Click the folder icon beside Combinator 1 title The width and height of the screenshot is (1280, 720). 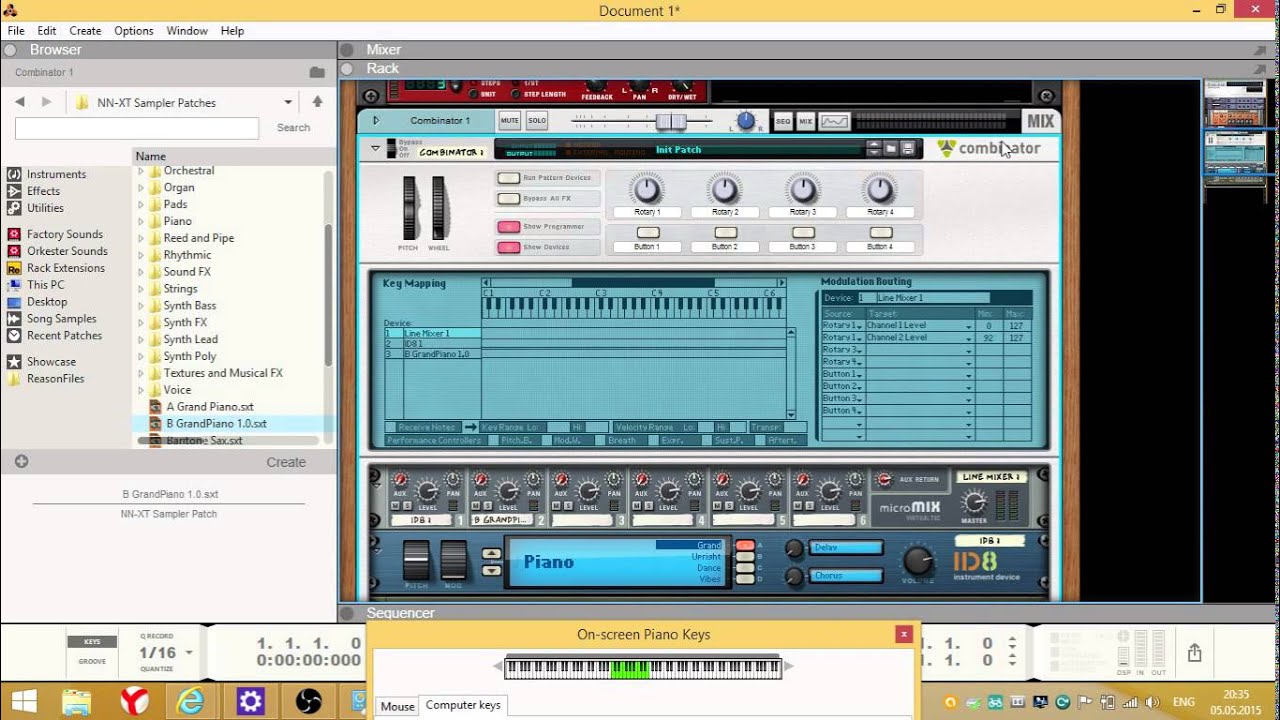click(x=317, y=72)
